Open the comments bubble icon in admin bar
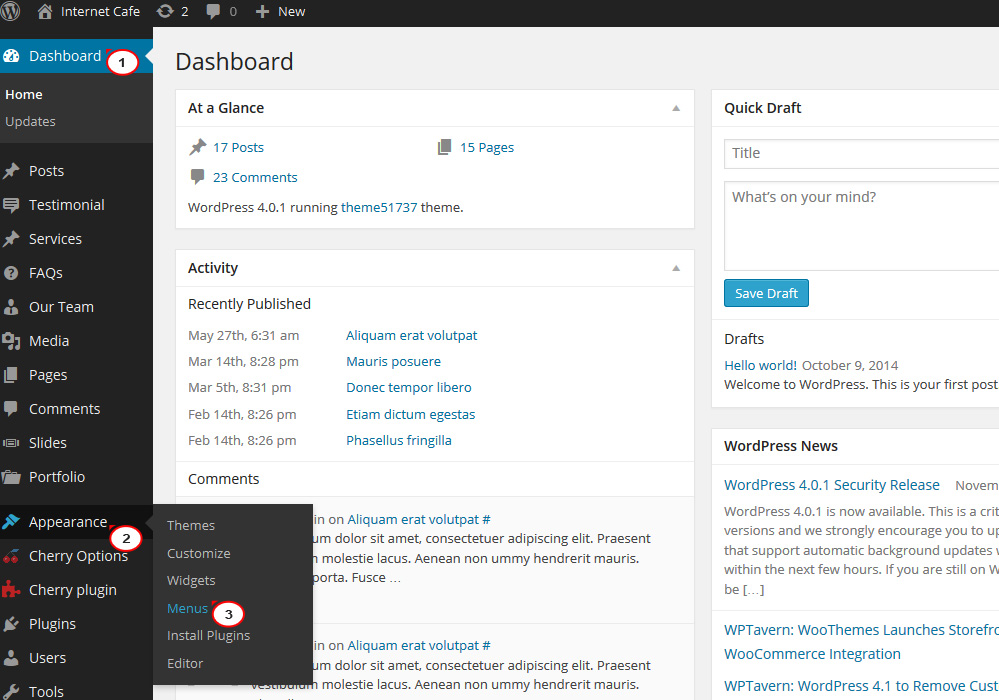This screenshot has width=999, height=700. click(213, 11)
